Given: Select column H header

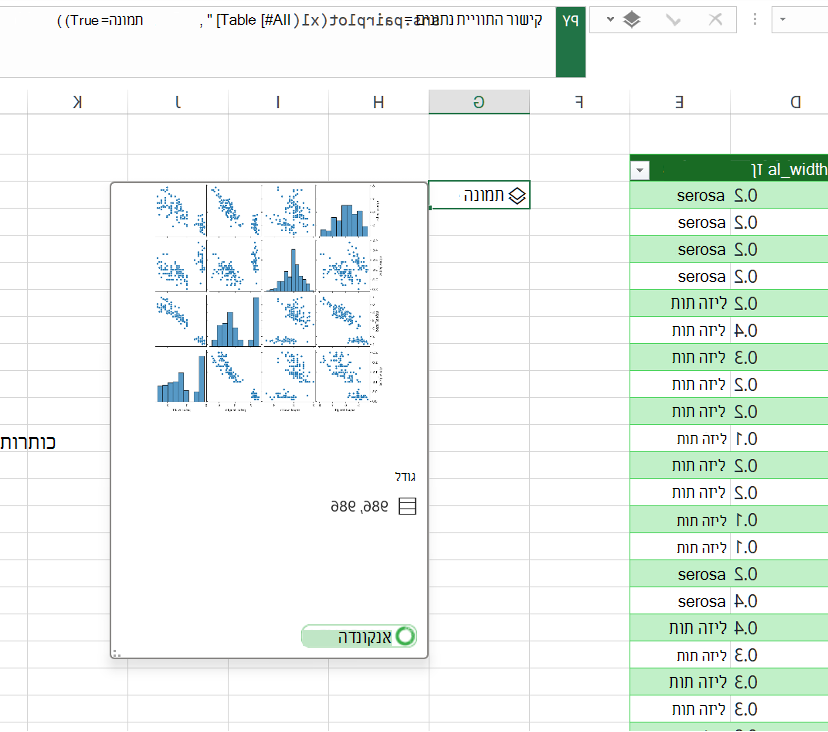Looking at the screenshot, I should point(379,102).
